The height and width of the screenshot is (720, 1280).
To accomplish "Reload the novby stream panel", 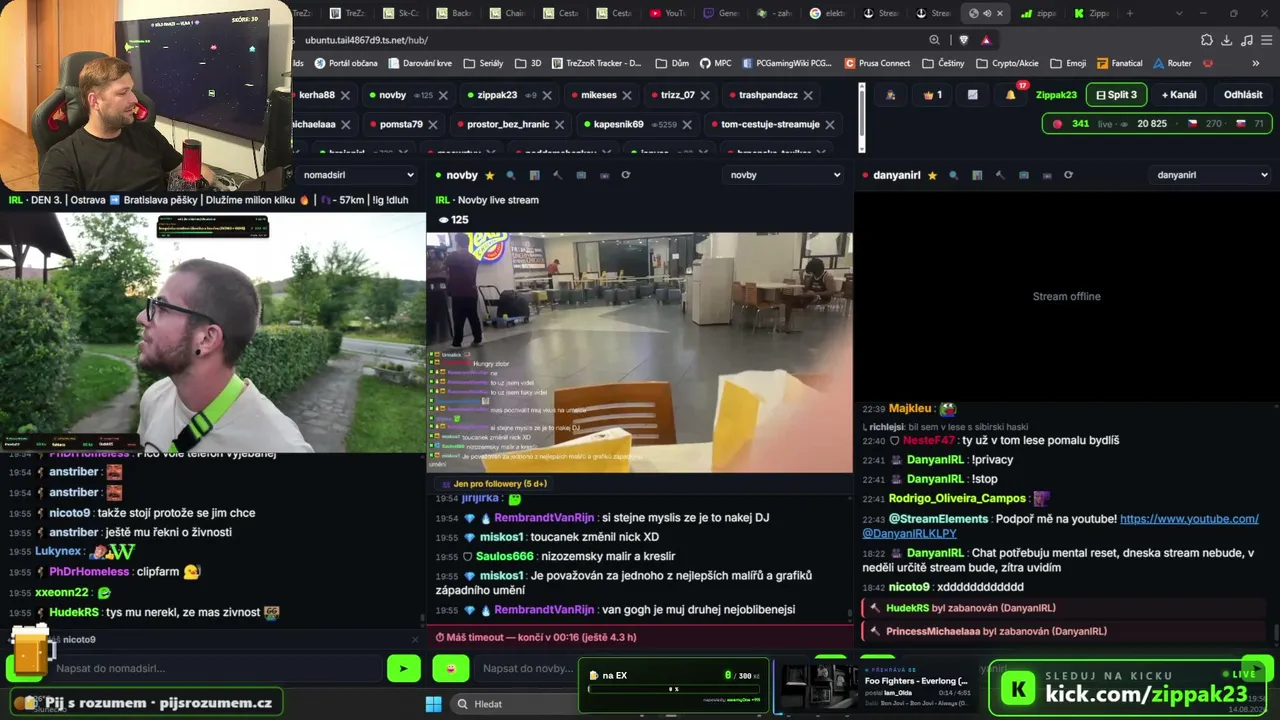I will pos(626,175).
